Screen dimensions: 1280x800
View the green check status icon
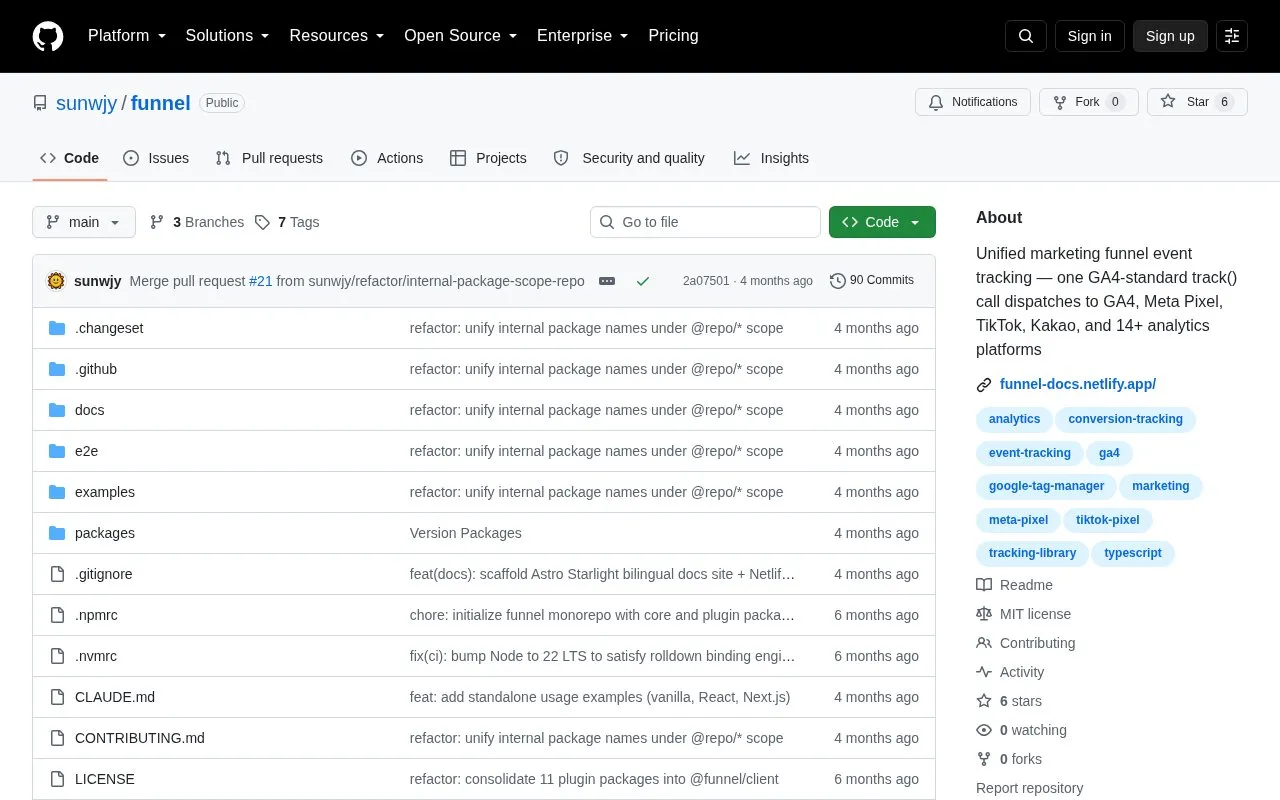coord(643,281)
